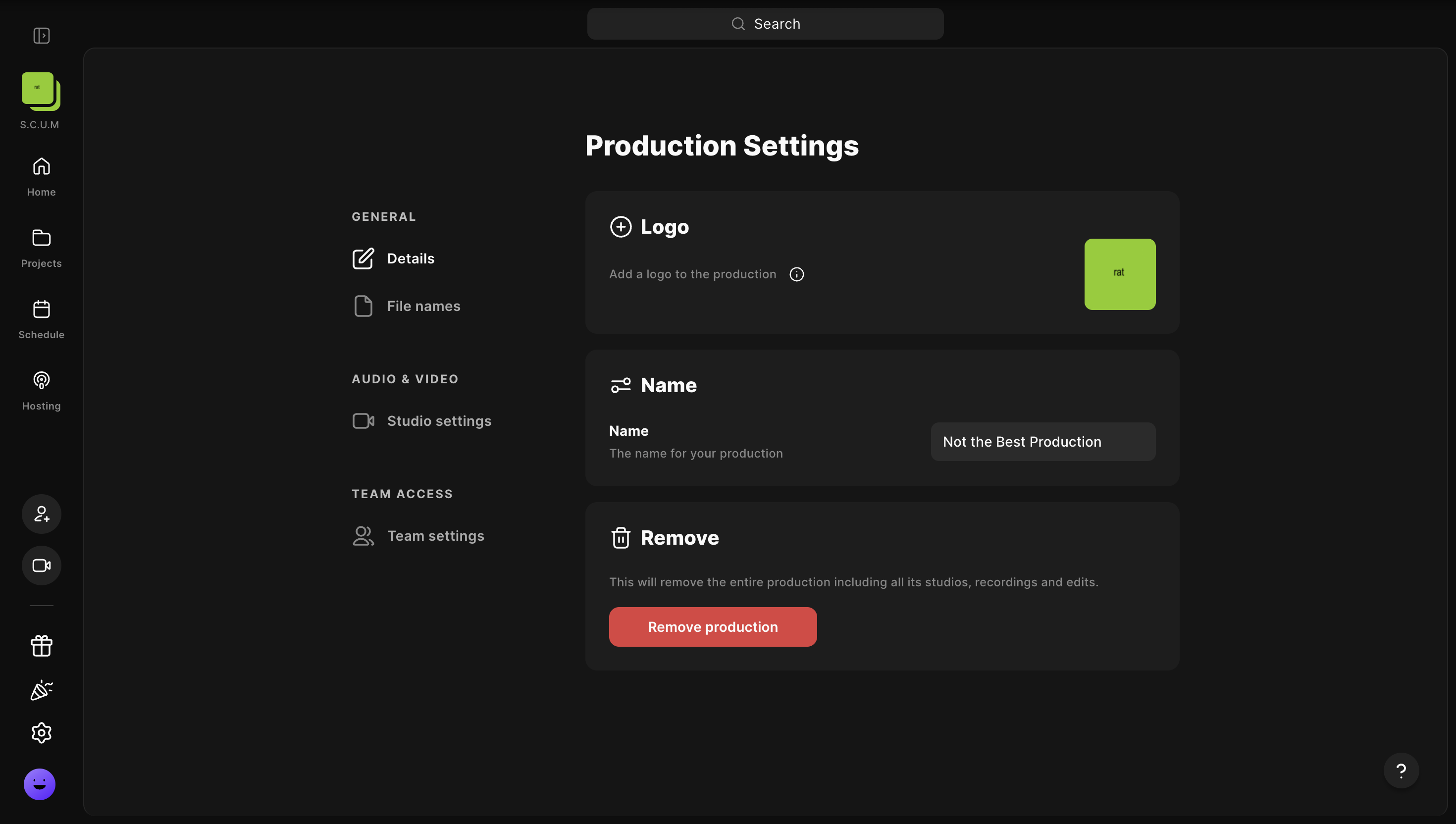Open the purple smiley user avatar
The image size is (1456, 824).
[40, 784]
